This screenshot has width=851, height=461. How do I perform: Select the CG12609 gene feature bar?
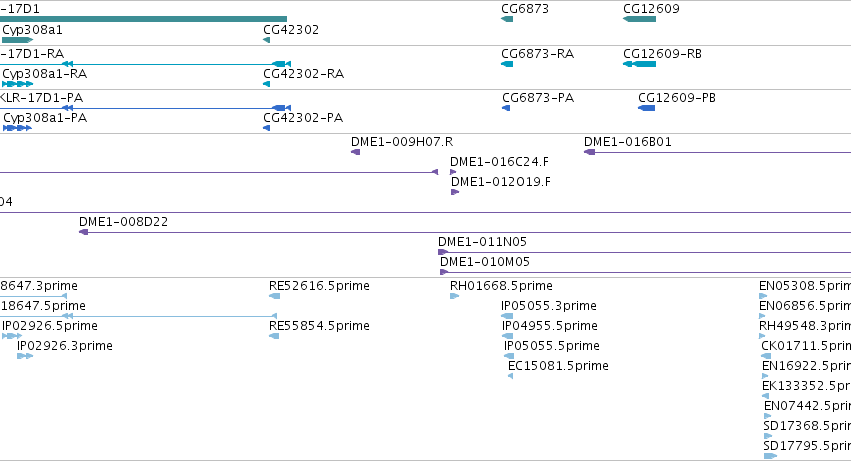point(639,19)
